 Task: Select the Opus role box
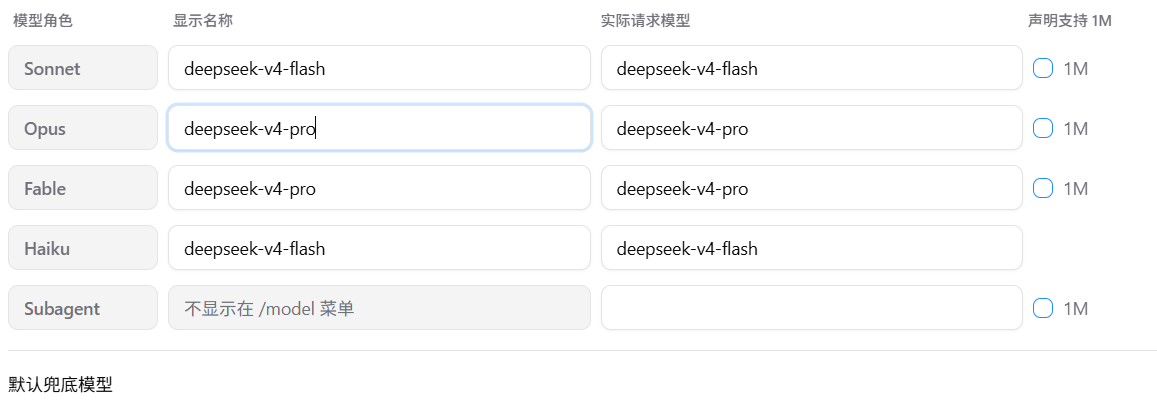(83, 128)
